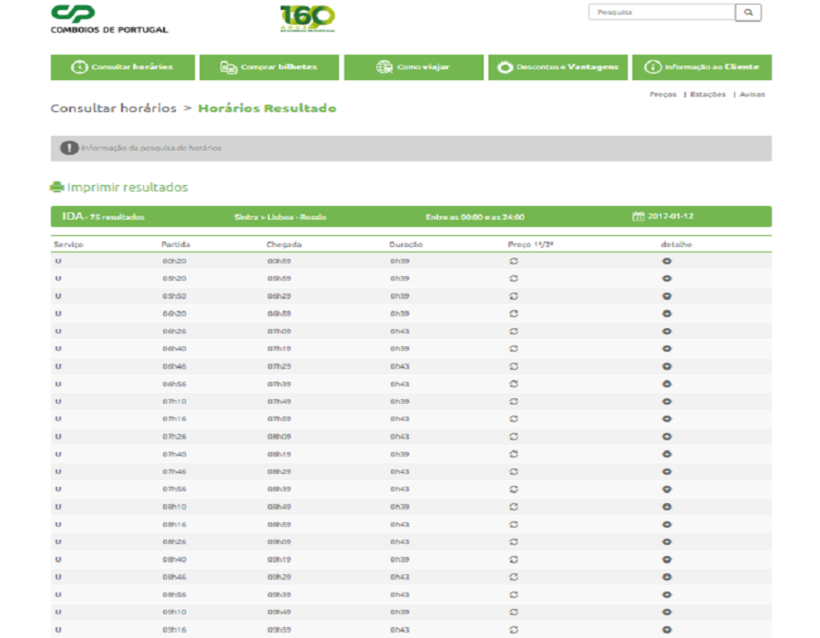
Task: Open details for the 09h10 train
Action: (x=667, y=611)
